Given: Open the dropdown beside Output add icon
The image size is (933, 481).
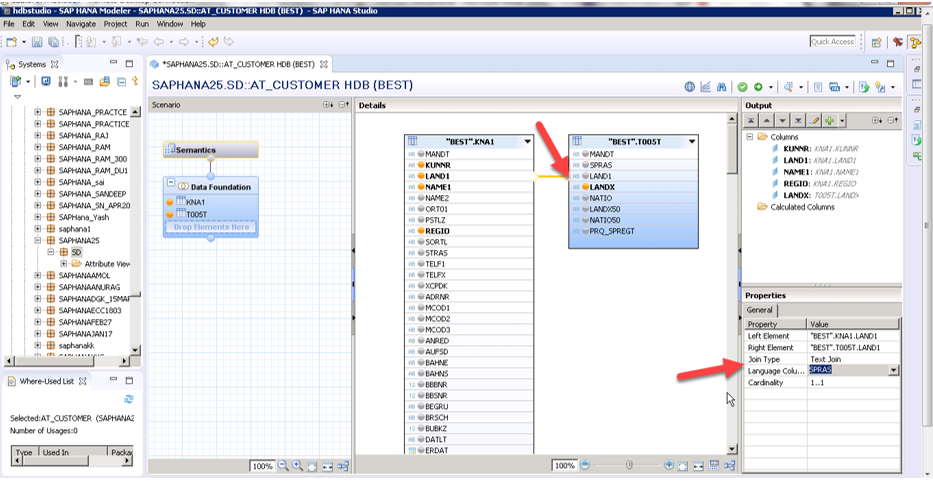Looking at the screenshot, I should [840, 121].
